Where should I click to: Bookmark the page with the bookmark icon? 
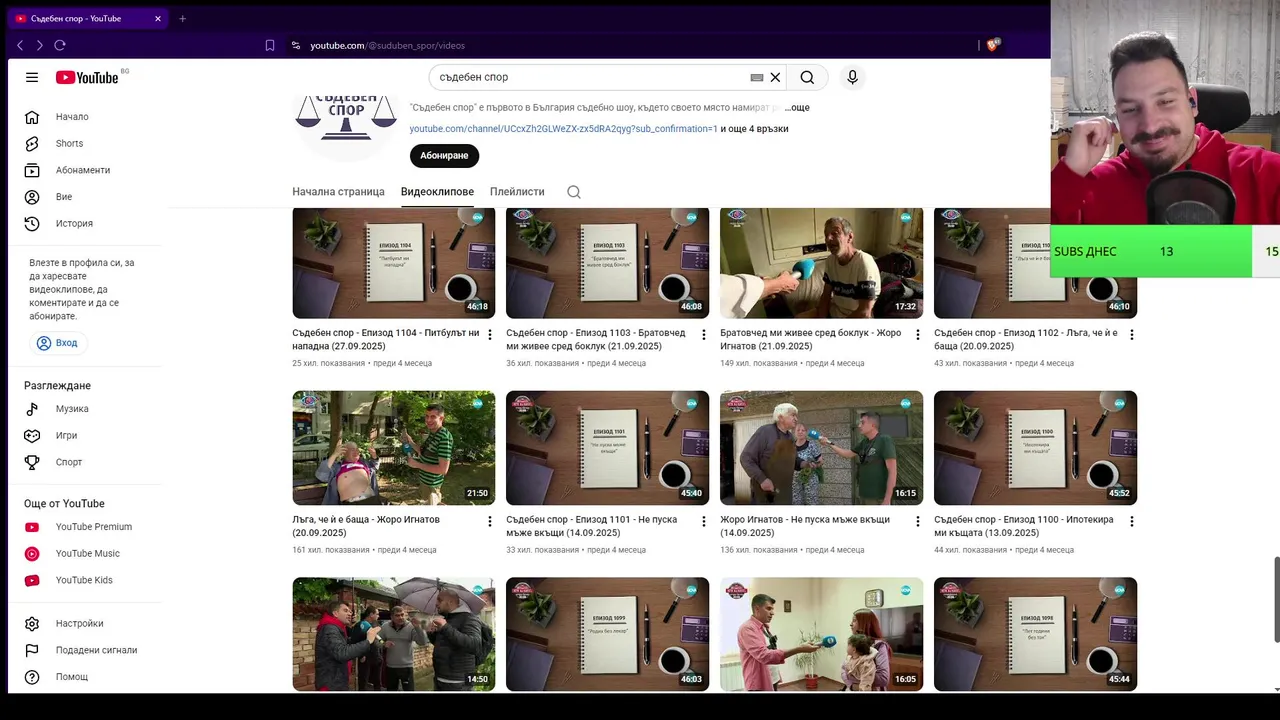[270, 45]
